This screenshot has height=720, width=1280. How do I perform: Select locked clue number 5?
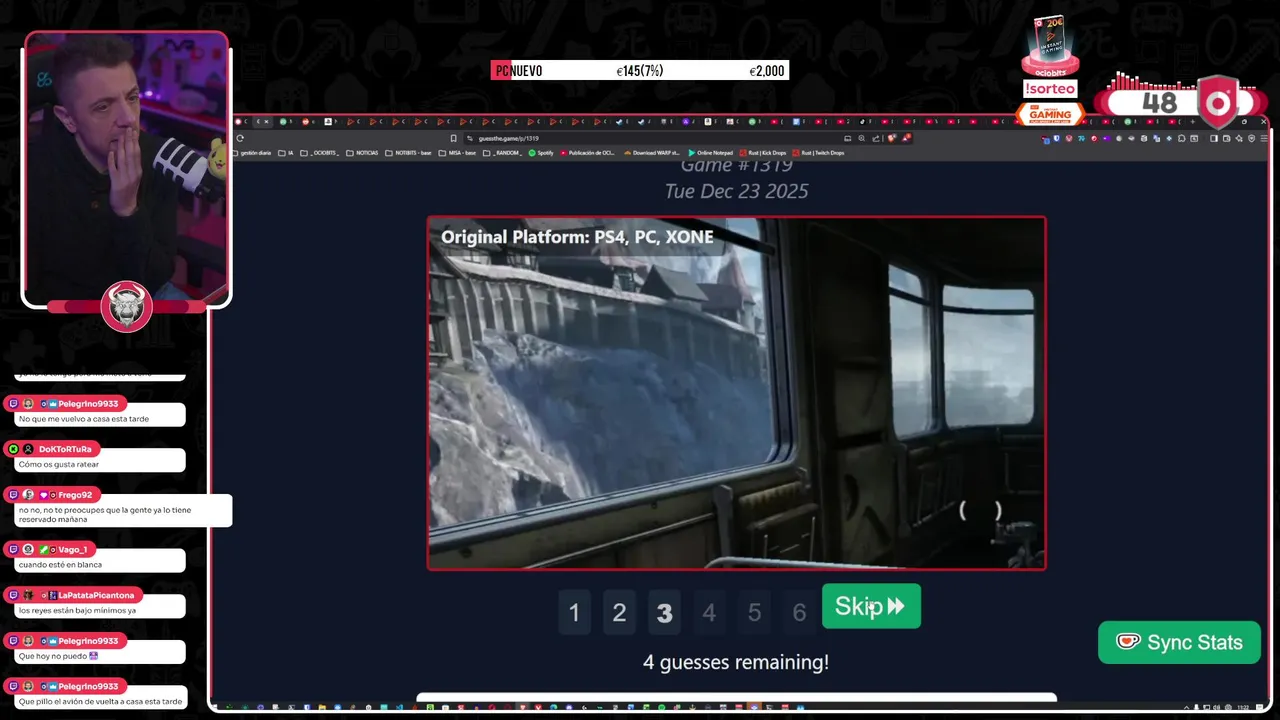754,612
